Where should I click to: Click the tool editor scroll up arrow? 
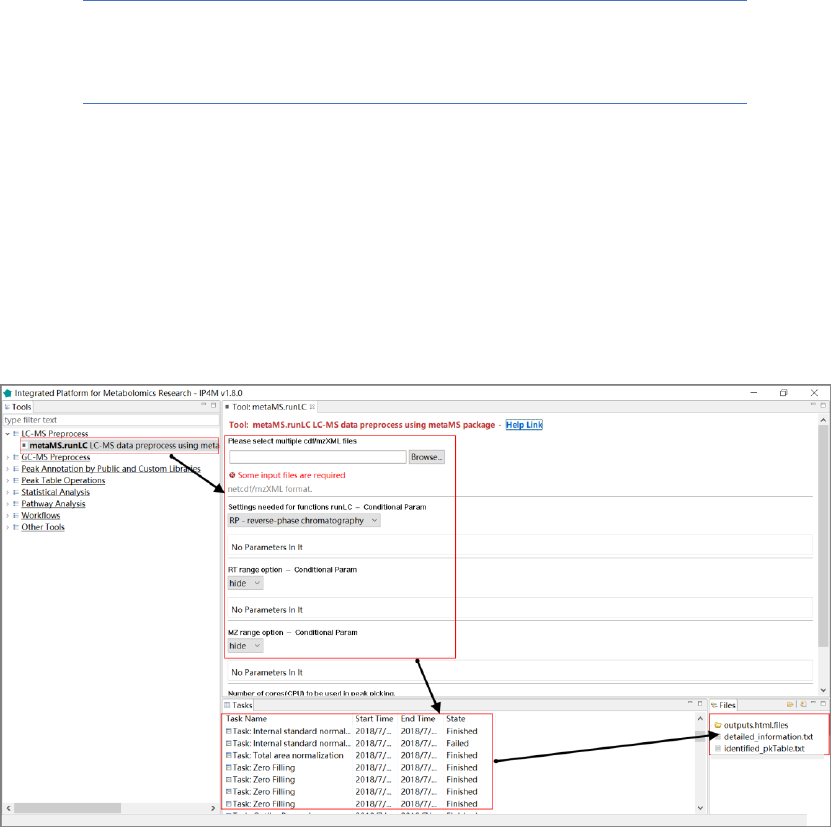(823, 420)
